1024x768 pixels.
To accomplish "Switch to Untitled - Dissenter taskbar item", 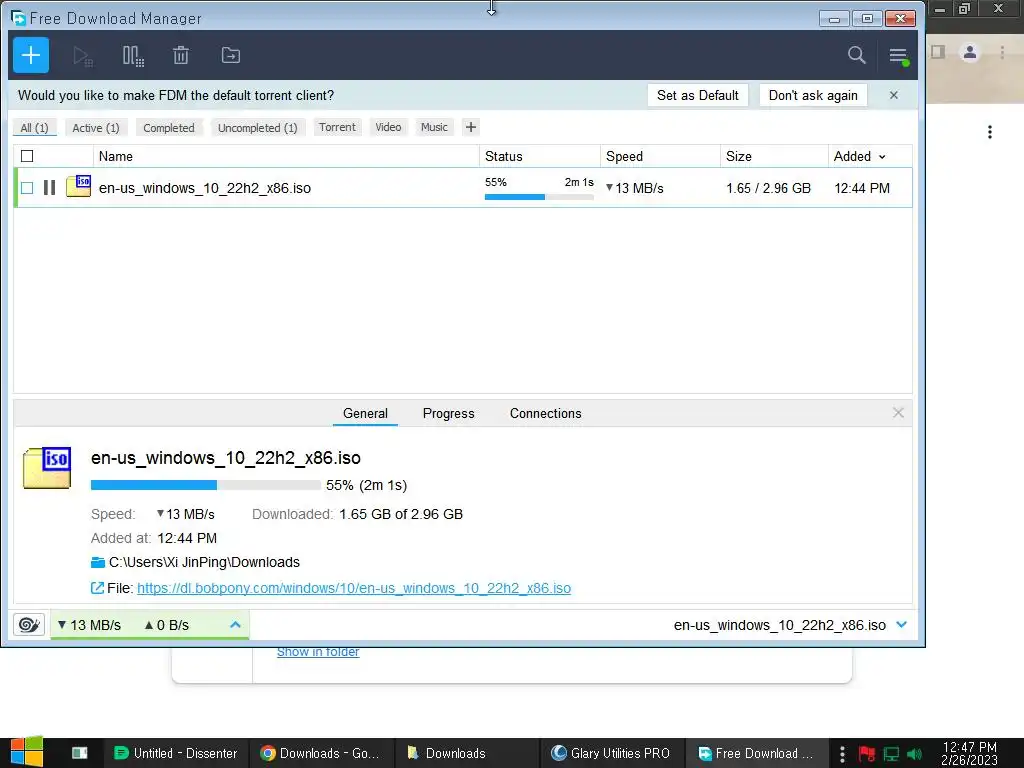I will pyautogui.click(x=175, y=753).
